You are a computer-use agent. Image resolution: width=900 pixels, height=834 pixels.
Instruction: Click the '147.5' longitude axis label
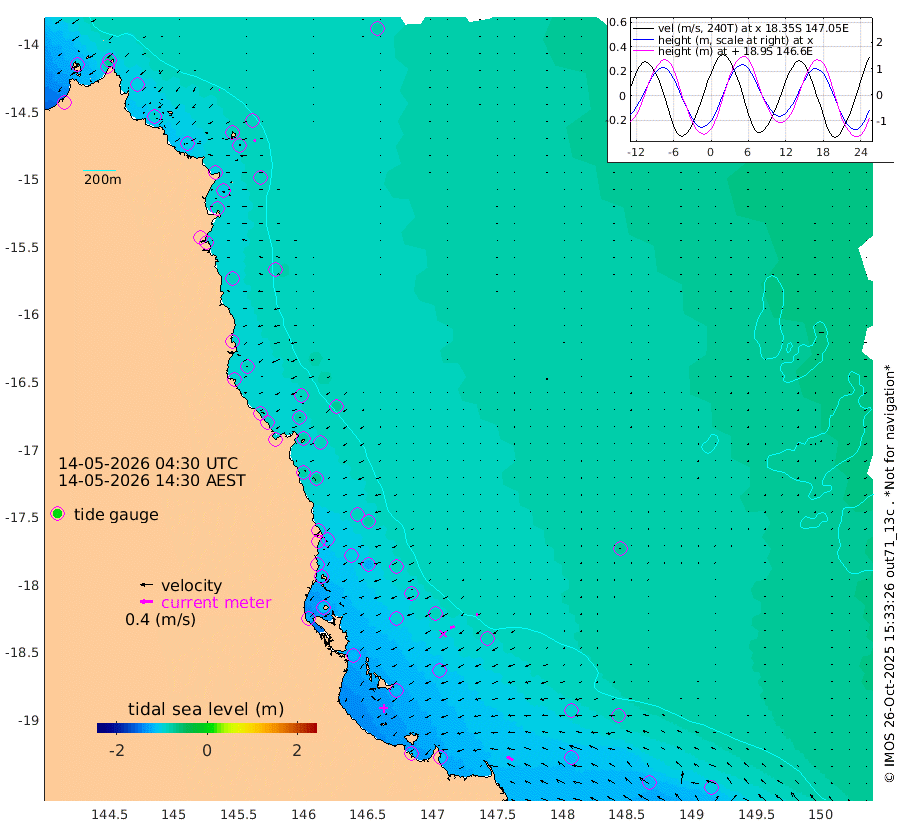click(x=498, y=814)
